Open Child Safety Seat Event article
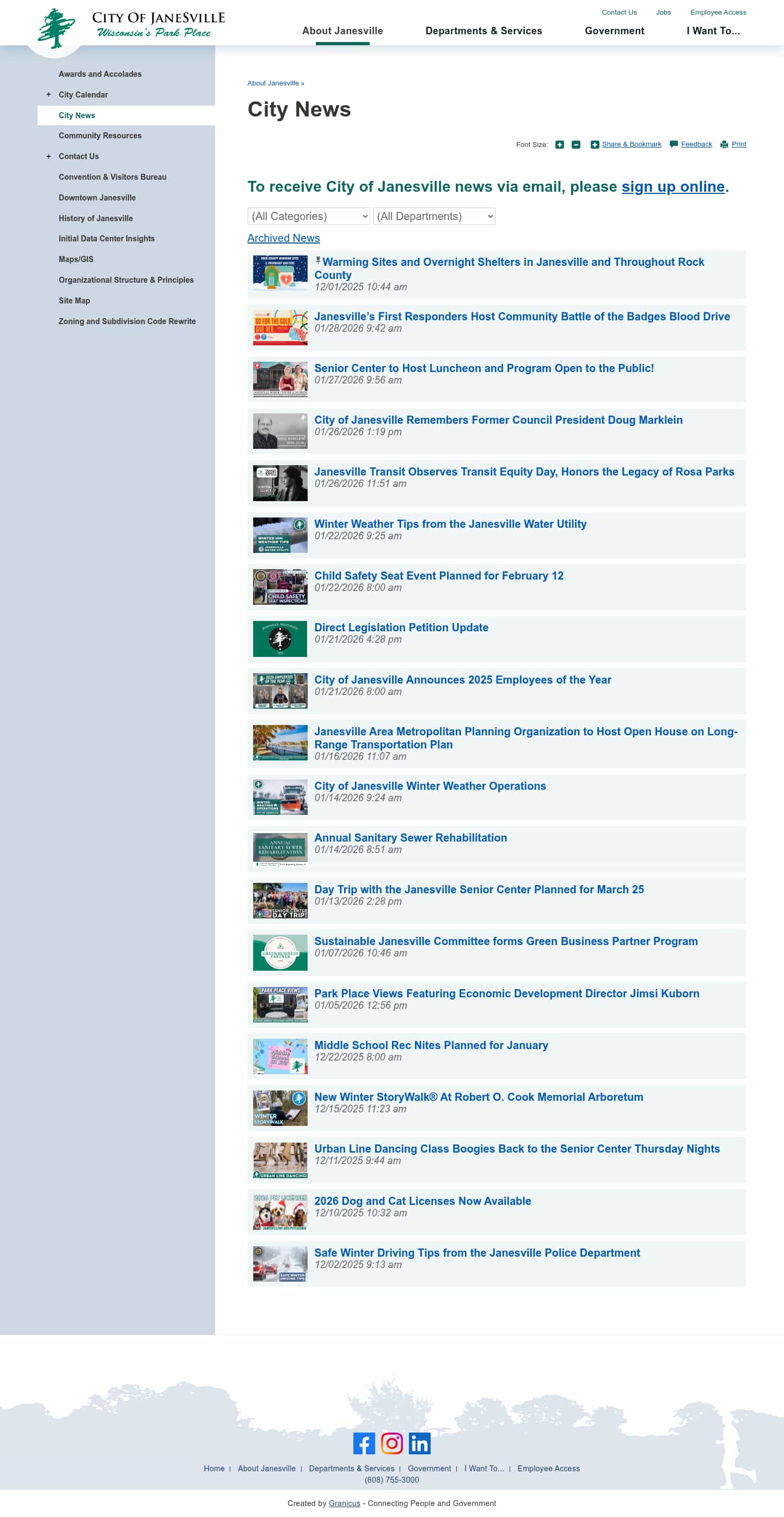Image resolution: width=784 pixels, height=1517 pixels. click(438, 575)
